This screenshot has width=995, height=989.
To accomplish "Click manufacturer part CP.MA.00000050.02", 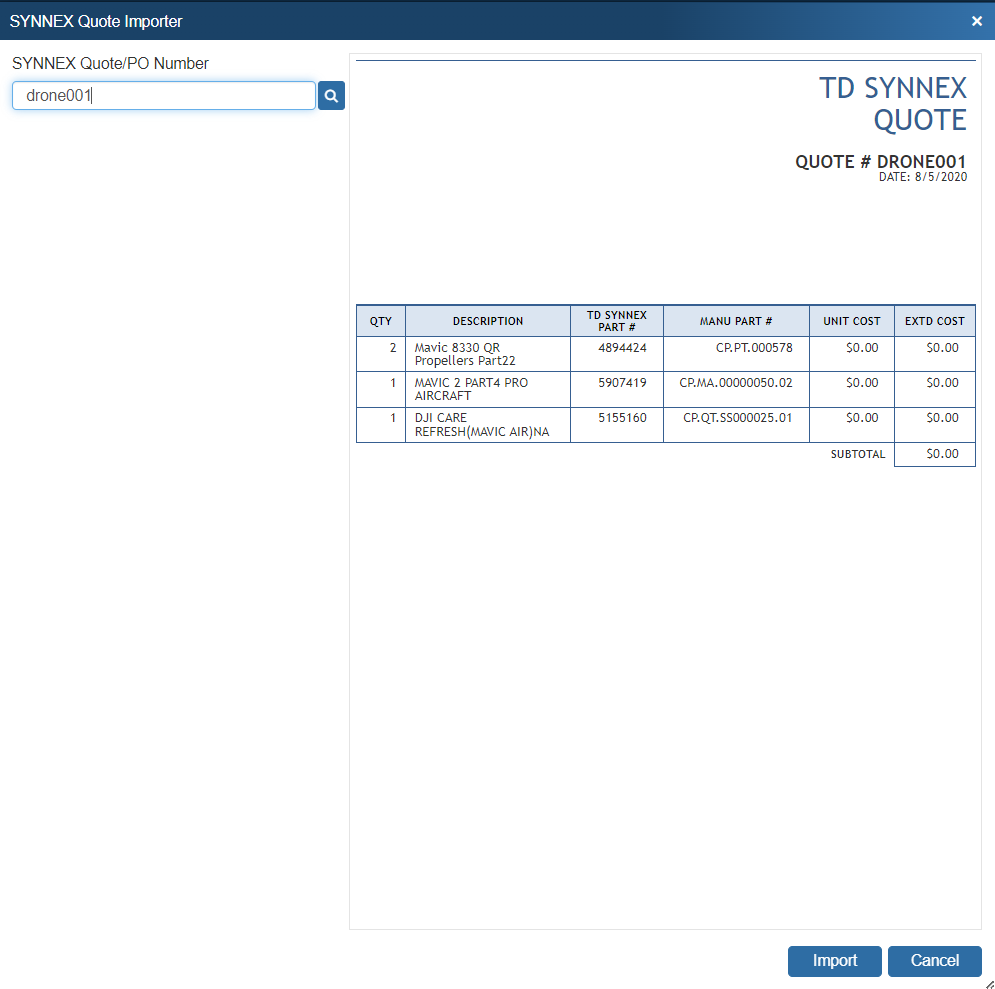I will [x=735, y=383].
